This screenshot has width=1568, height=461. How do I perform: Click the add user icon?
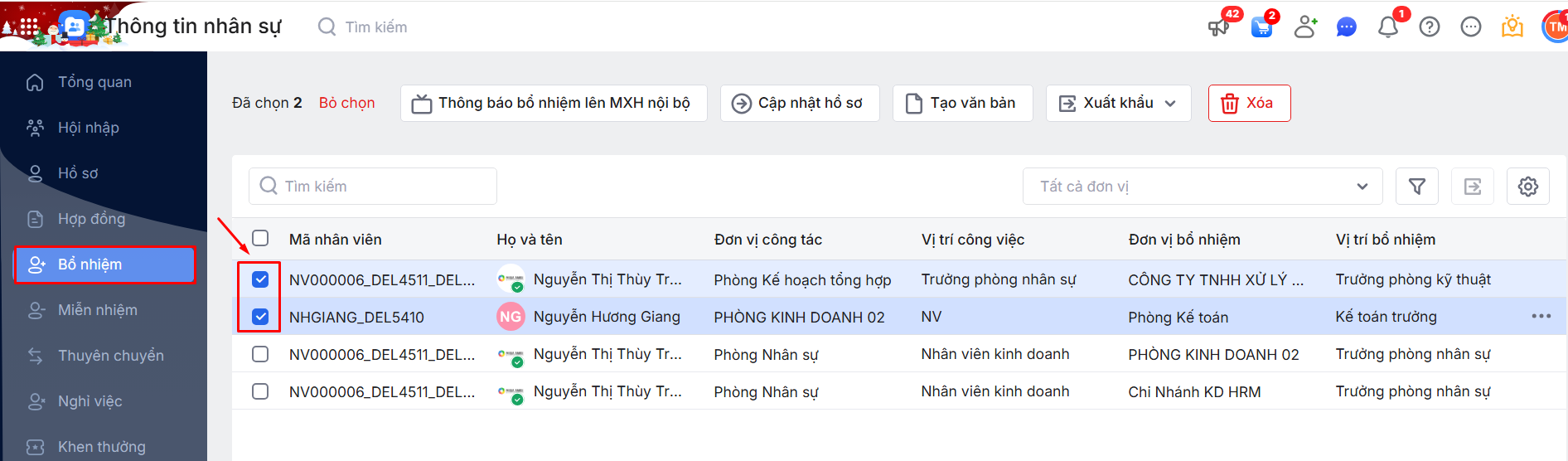click(1305, 27)
